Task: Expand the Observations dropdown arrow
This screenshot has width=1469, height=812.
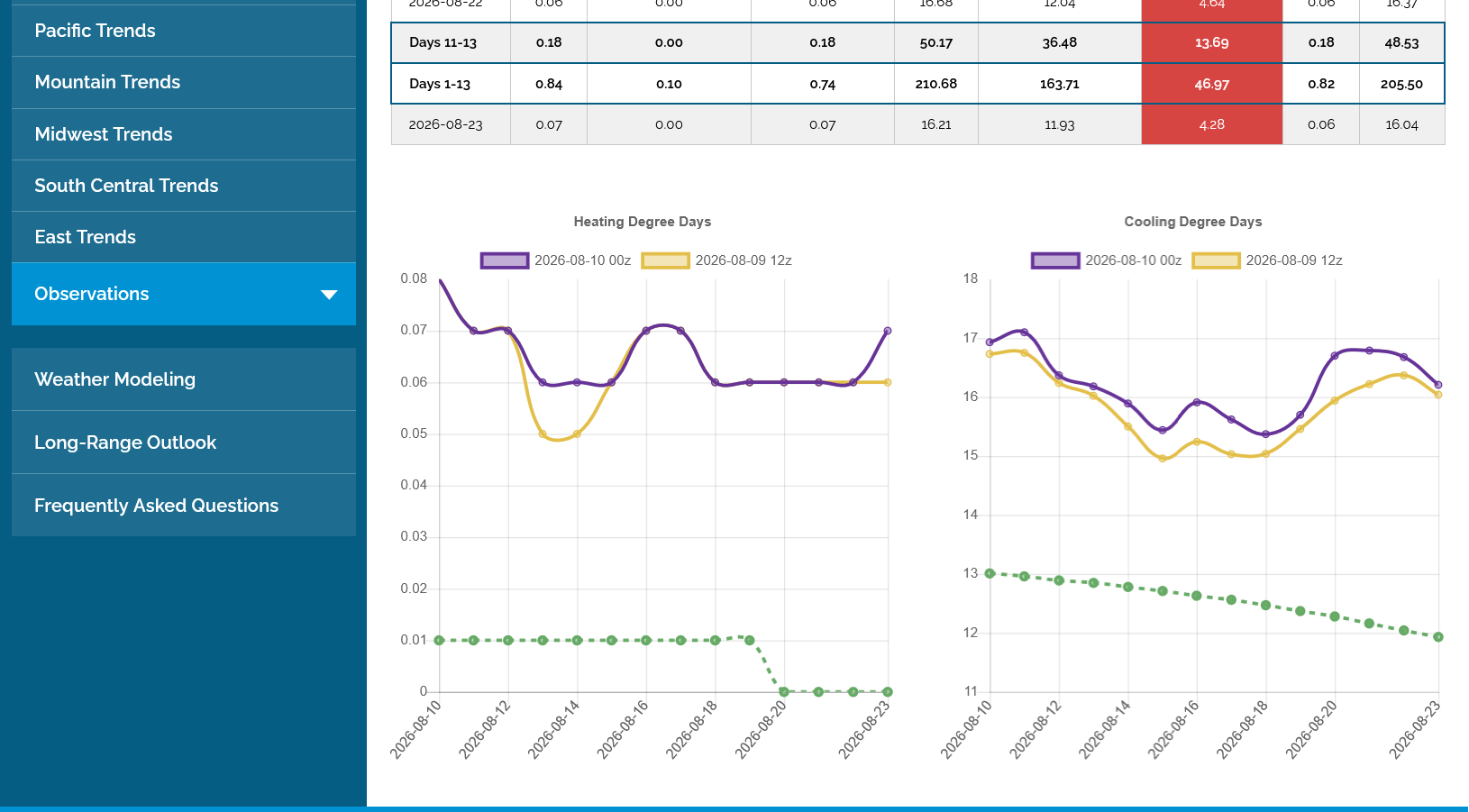Action: tap(329, 295)
